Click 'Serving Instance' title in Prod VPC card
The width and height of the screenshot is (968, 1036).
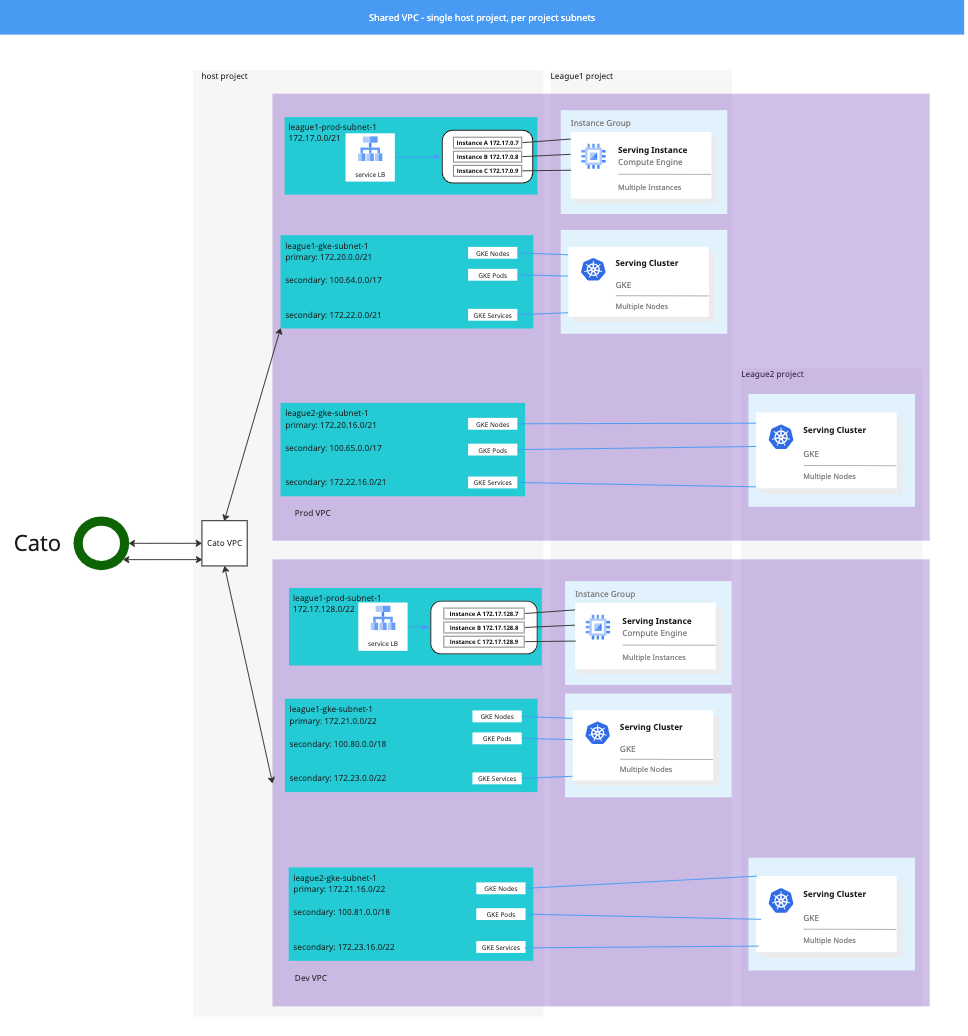point(655,151)
